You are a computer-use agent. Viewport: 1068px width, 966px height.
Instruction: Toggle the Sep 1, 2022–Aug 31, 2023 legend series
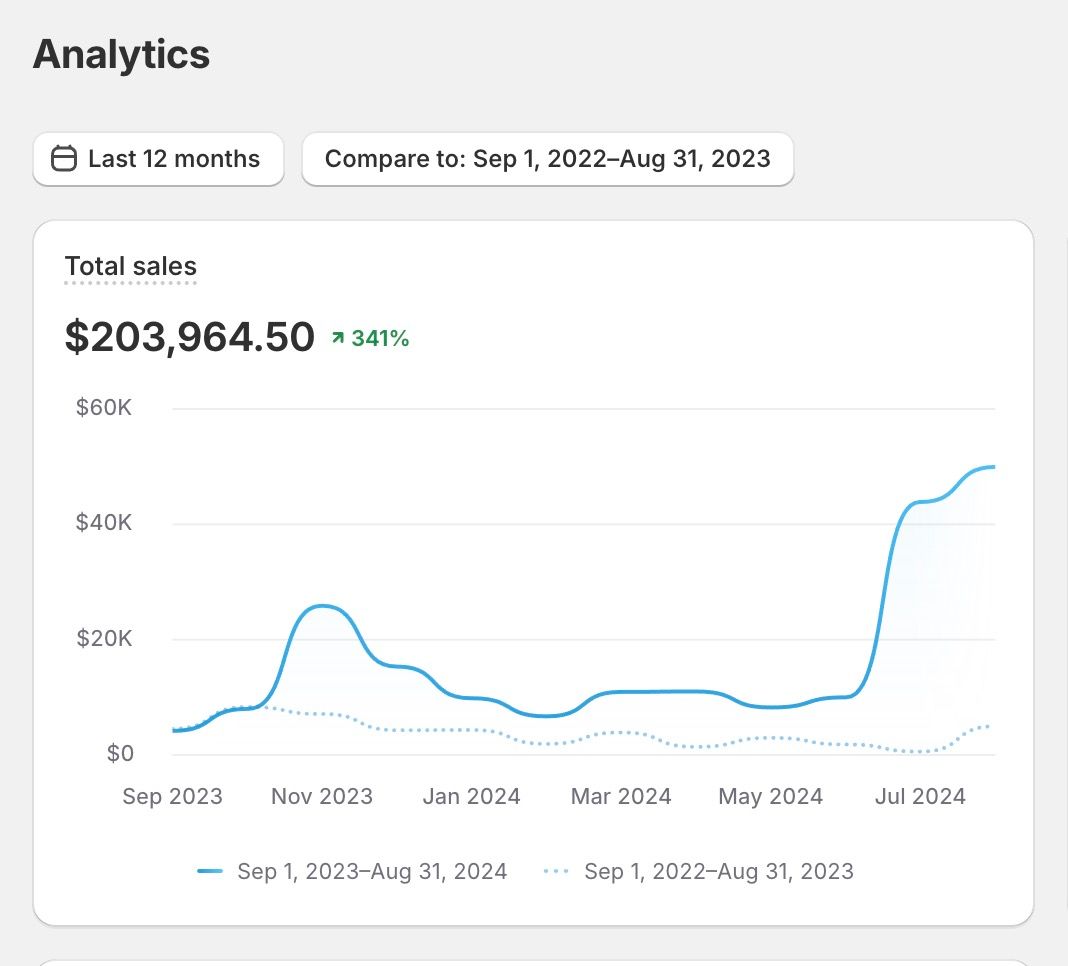tap(718, 872)
